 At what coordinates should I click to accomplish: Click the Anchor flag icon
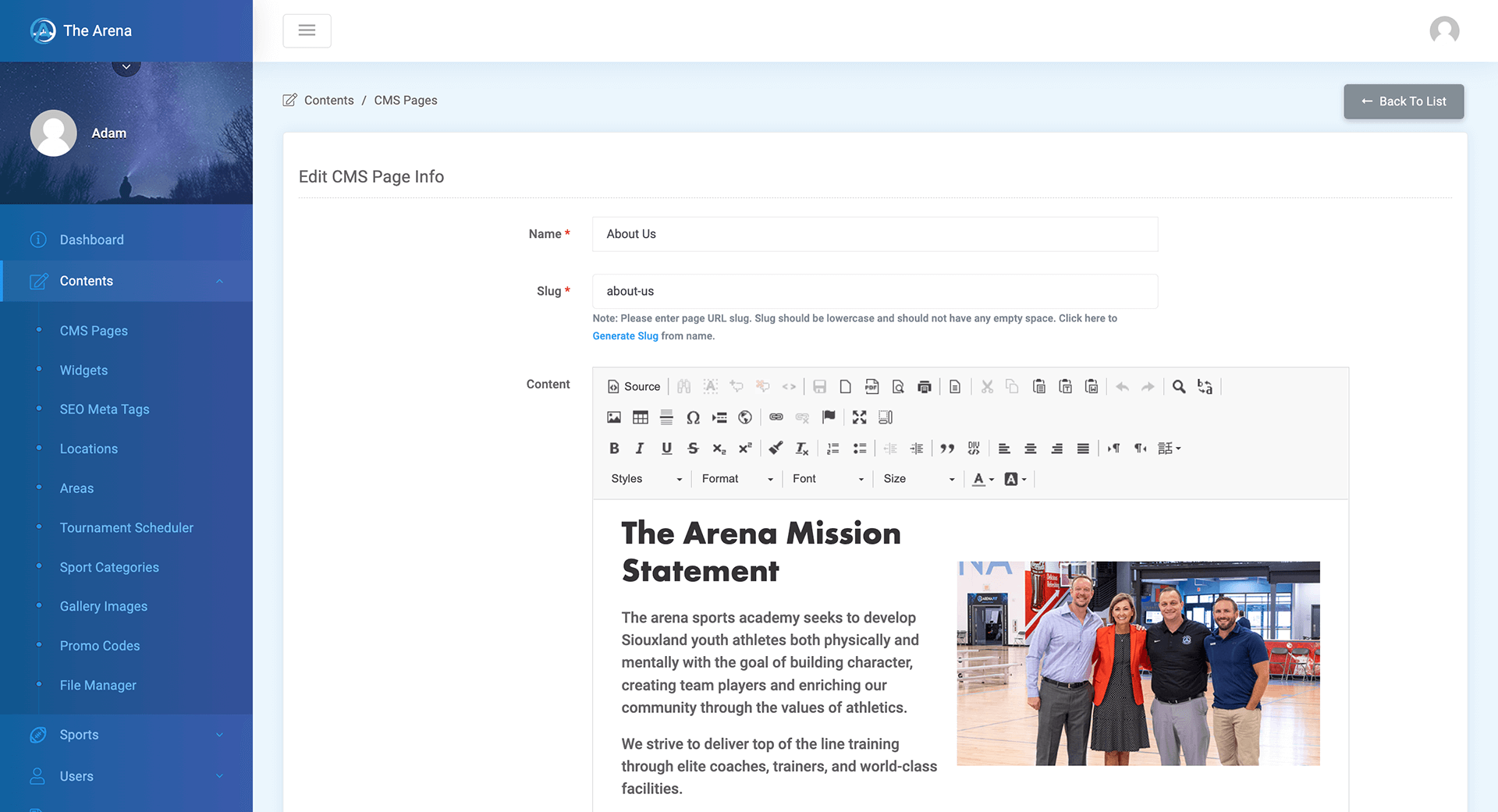click(829, 417)
